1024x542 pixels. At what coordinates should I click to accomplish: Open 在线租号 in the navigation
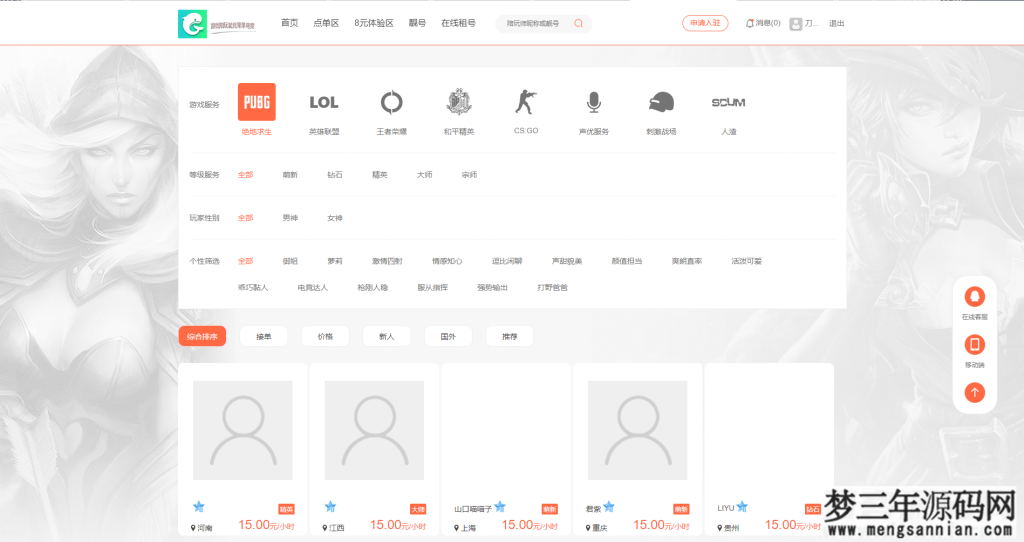[458, 23]
